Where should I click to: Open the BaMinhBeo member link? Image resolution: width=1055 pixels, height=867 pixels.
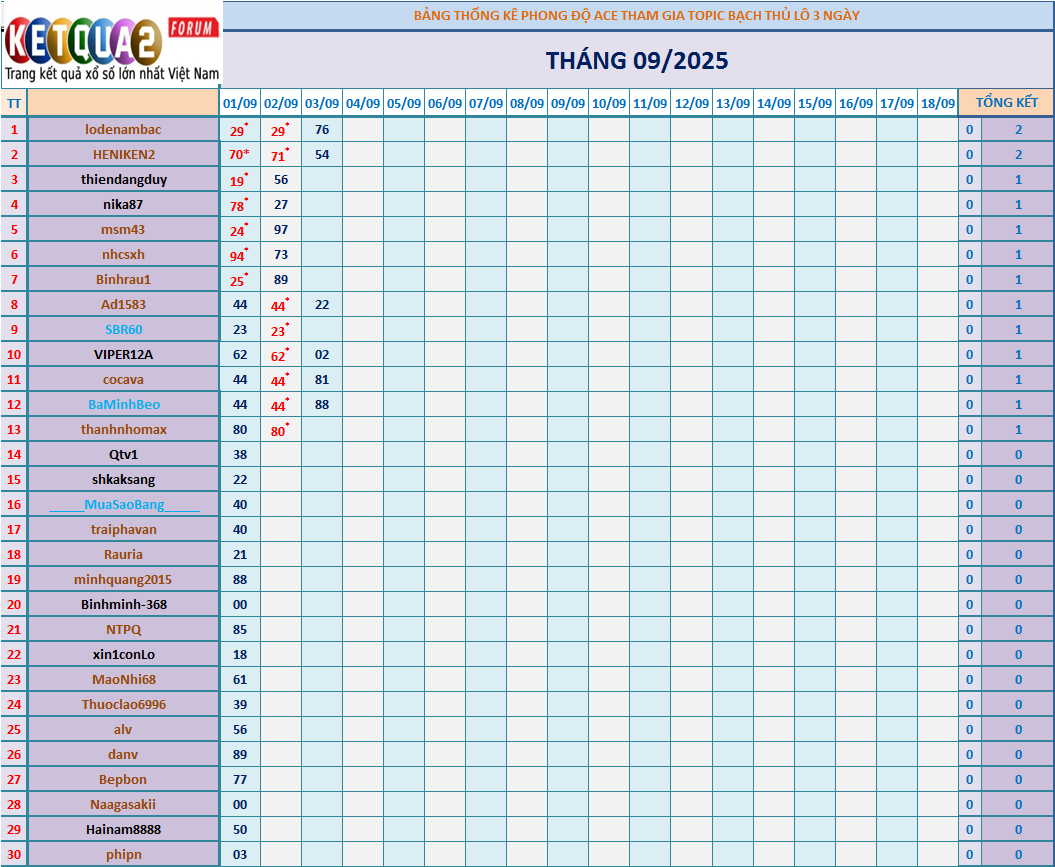(124, 404)
